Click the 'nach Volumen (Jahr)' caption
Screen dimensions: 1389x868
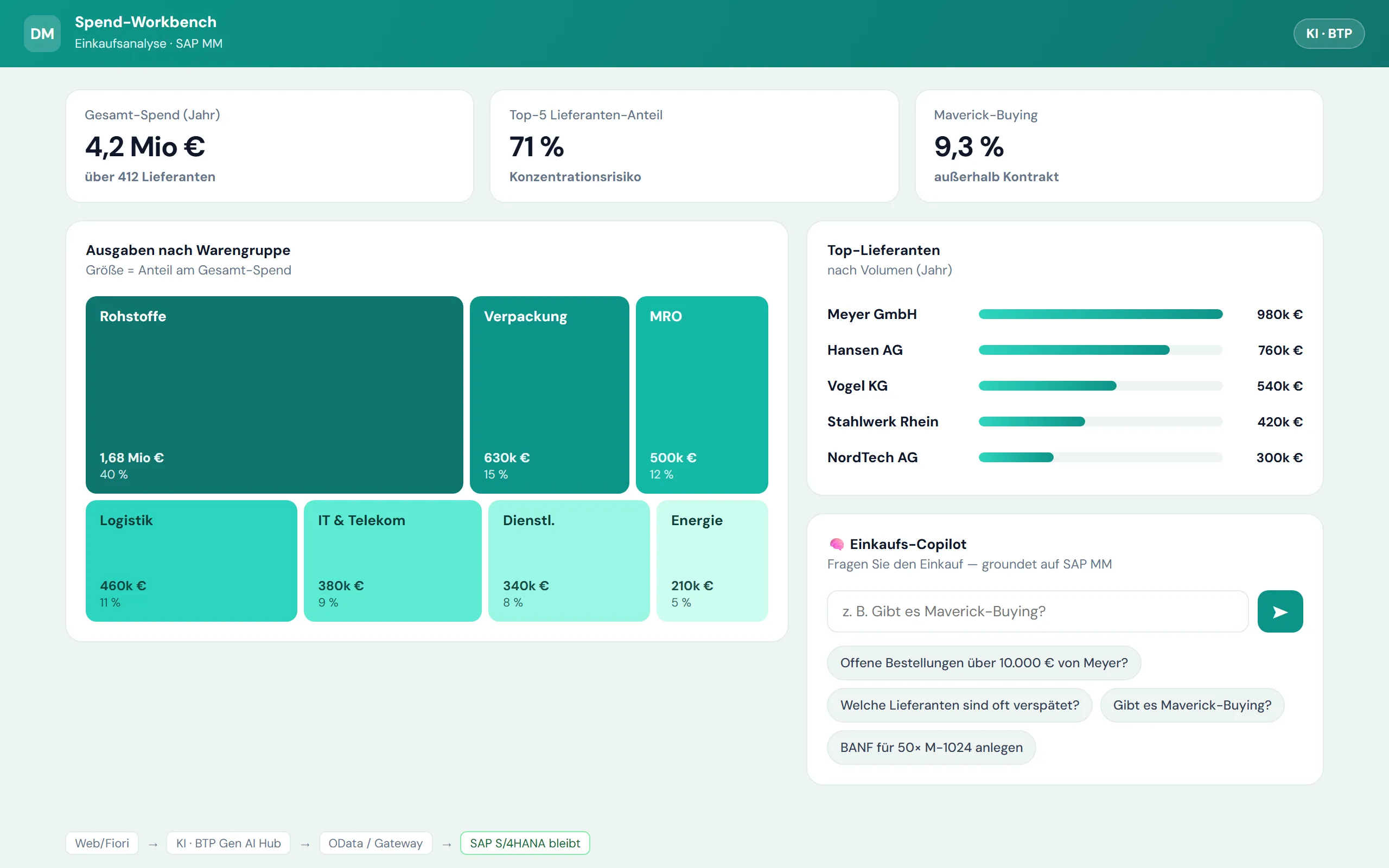[890, 270]
